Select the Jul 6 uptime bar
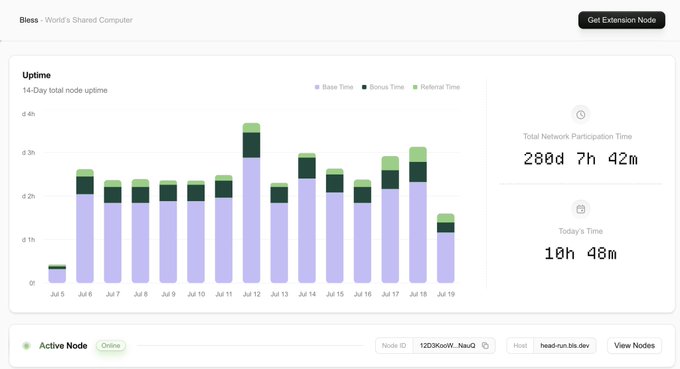Viewport: 680px width, 369px height. click(x=85, y=226)
